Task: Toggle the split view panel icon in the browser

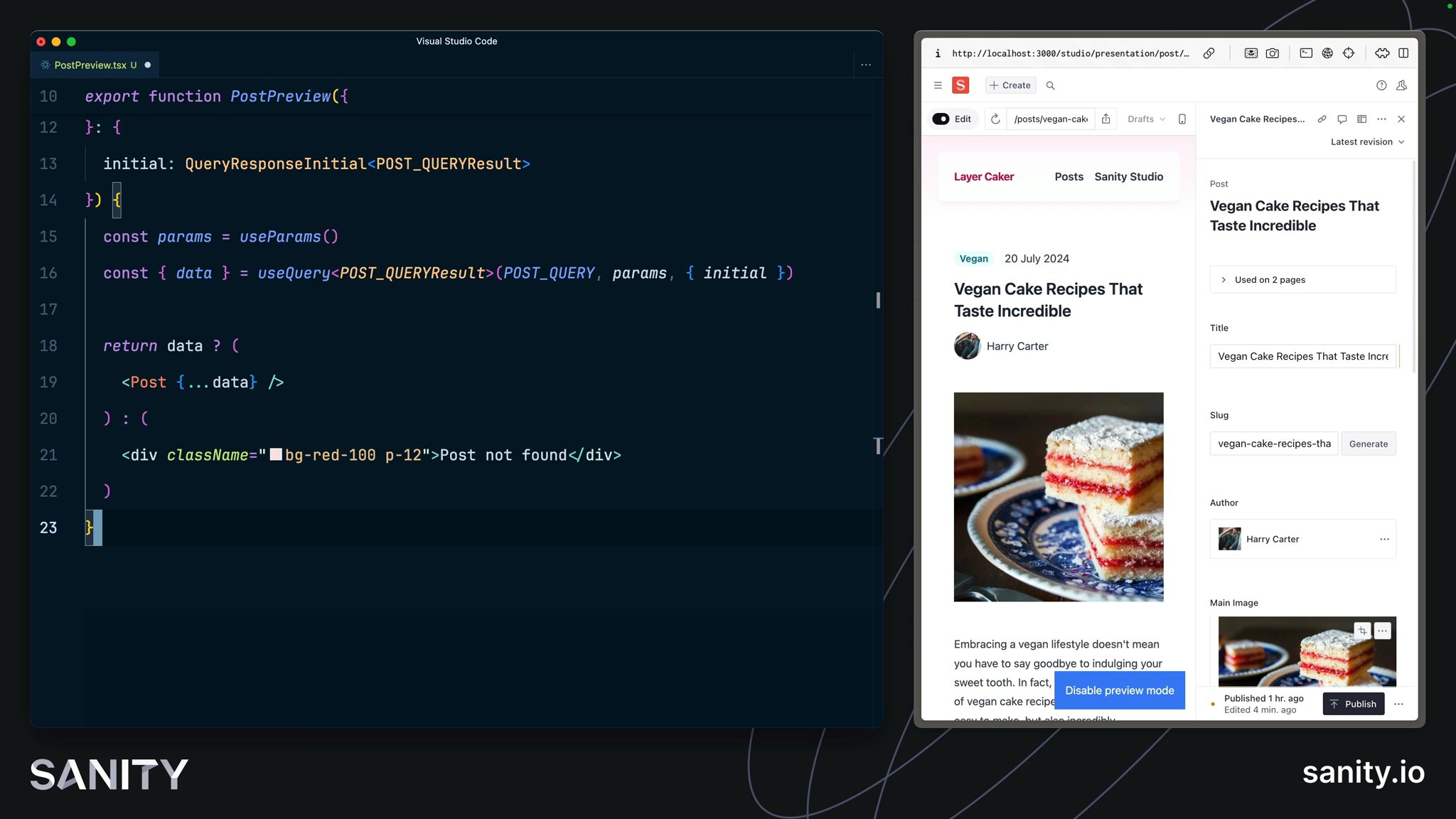Action: pyautogui.click(x=1403, y=53)
